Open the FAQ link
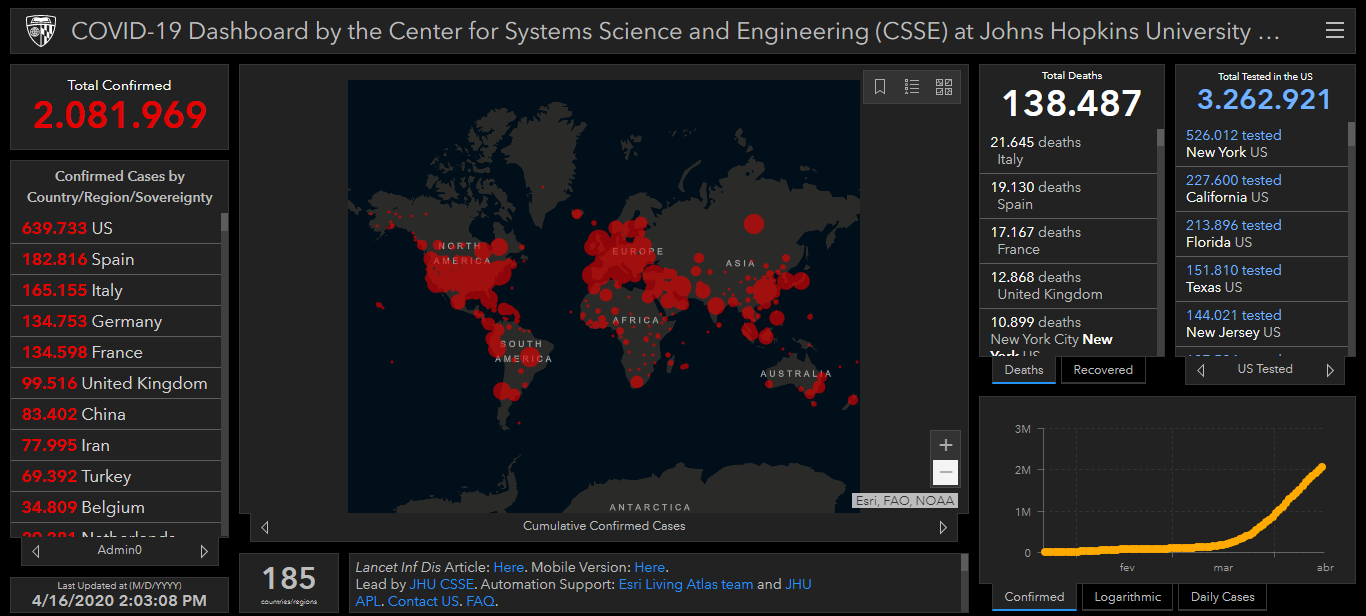1366x616 pixels. point(480,601)
